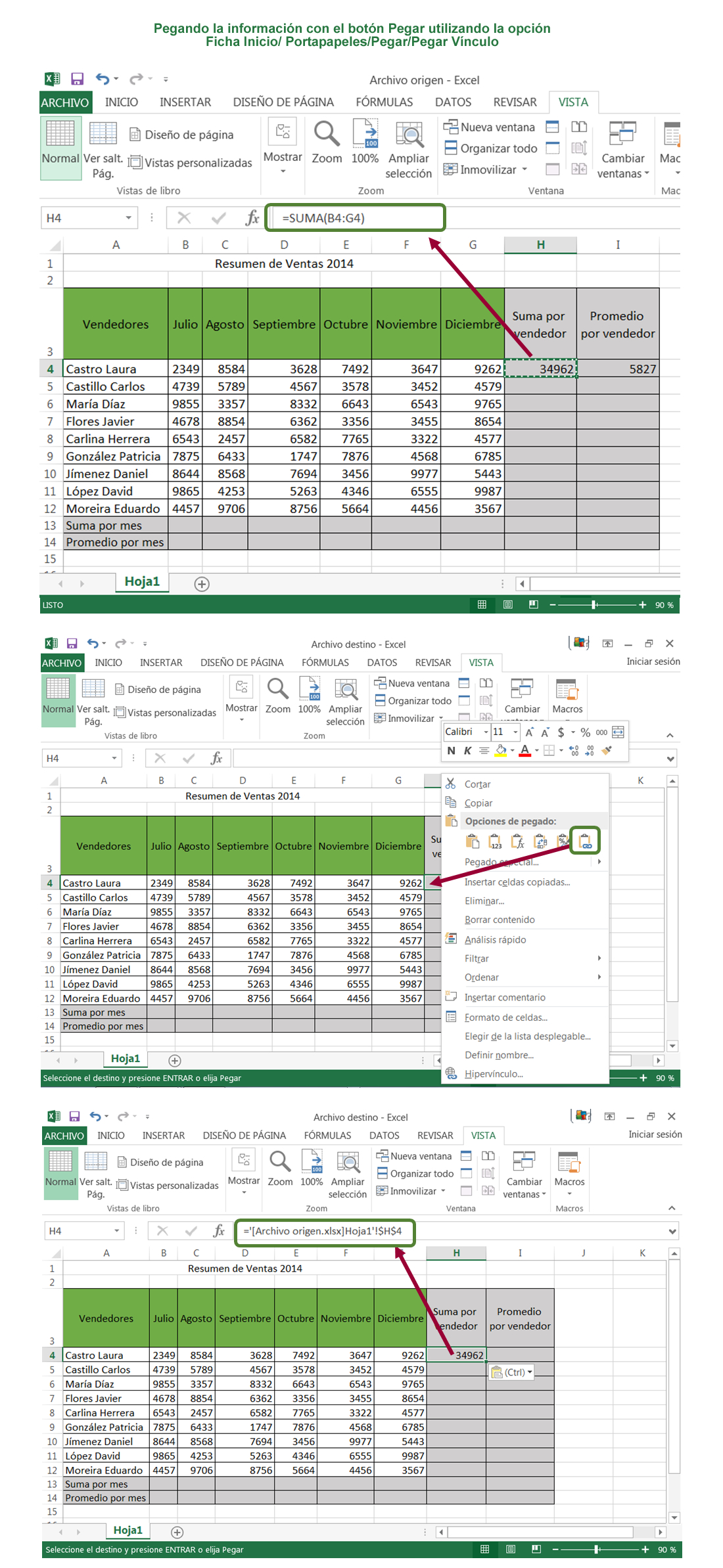Select Page Break Preview icon in Archivo origen status bar
The height and width of the screenshot is (1568, 723).
[534, 604]
